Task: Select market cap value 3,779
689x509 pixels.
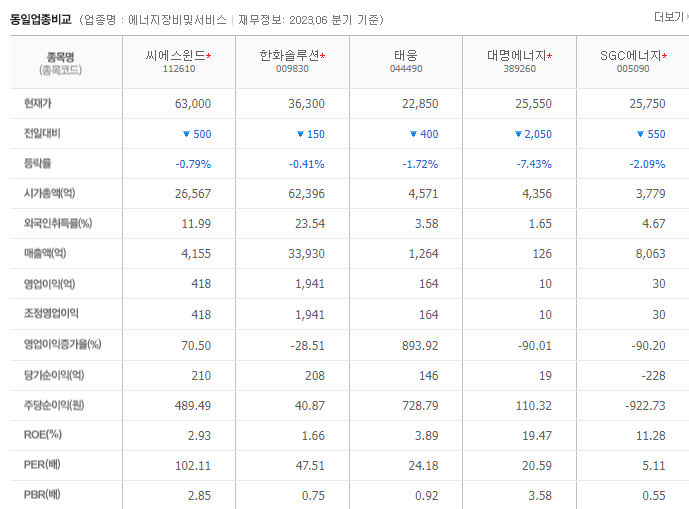Action: [650, 194]
